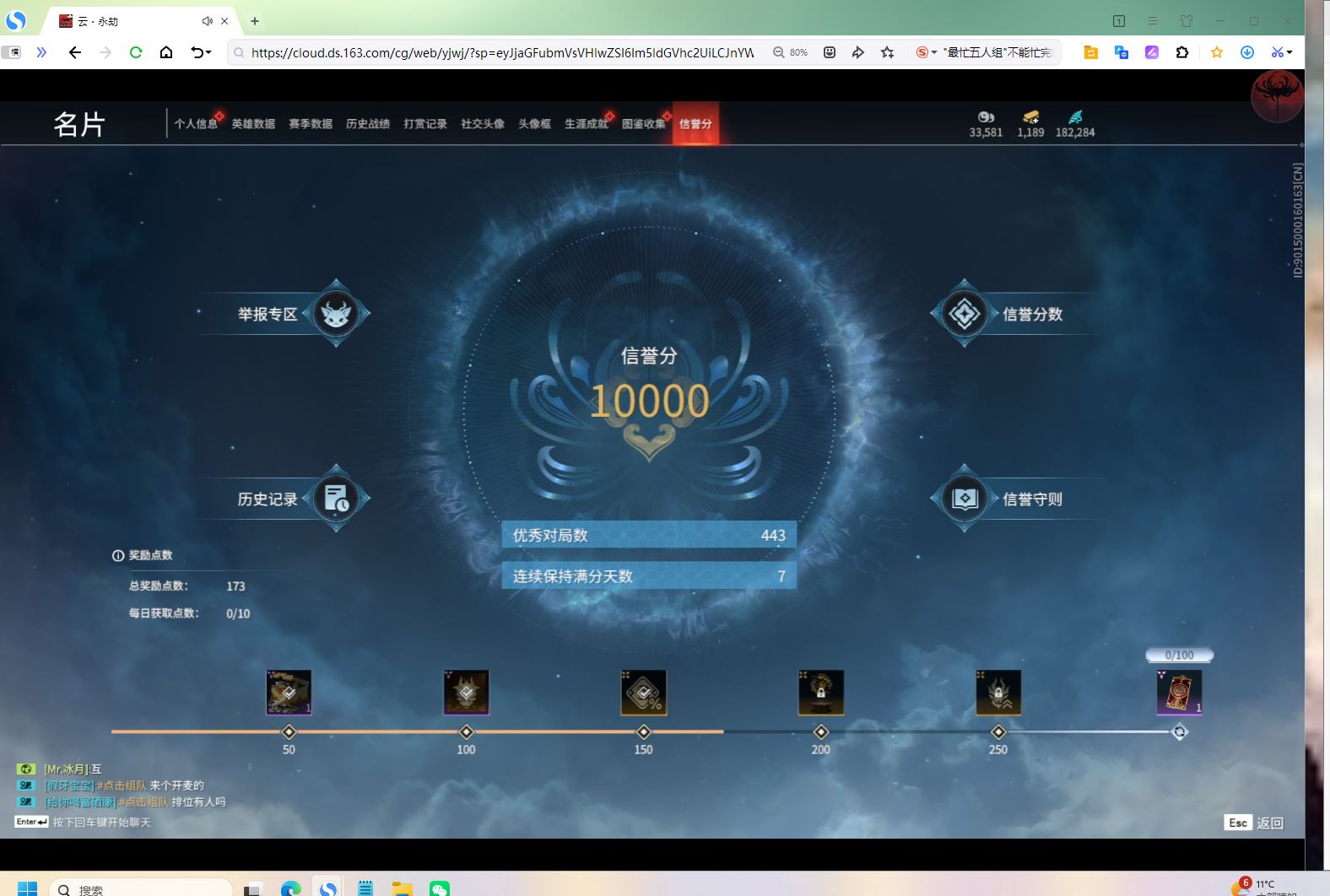
Task: Click the Esc 返回 button
Action: point(1254,823)
